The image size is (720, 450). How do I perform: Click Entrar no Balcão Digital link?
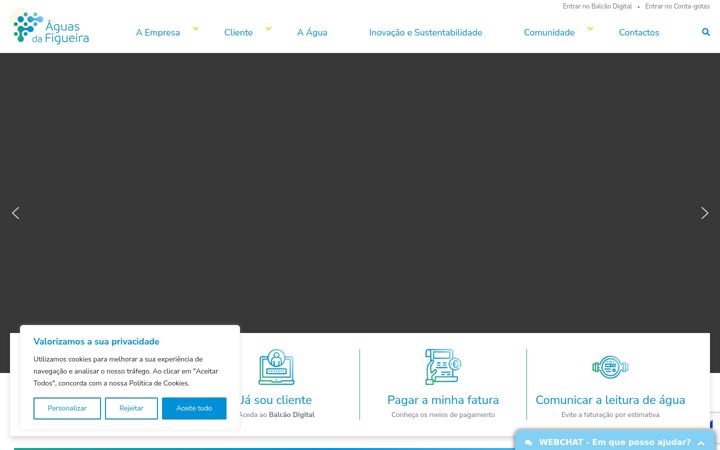point(597,6)
